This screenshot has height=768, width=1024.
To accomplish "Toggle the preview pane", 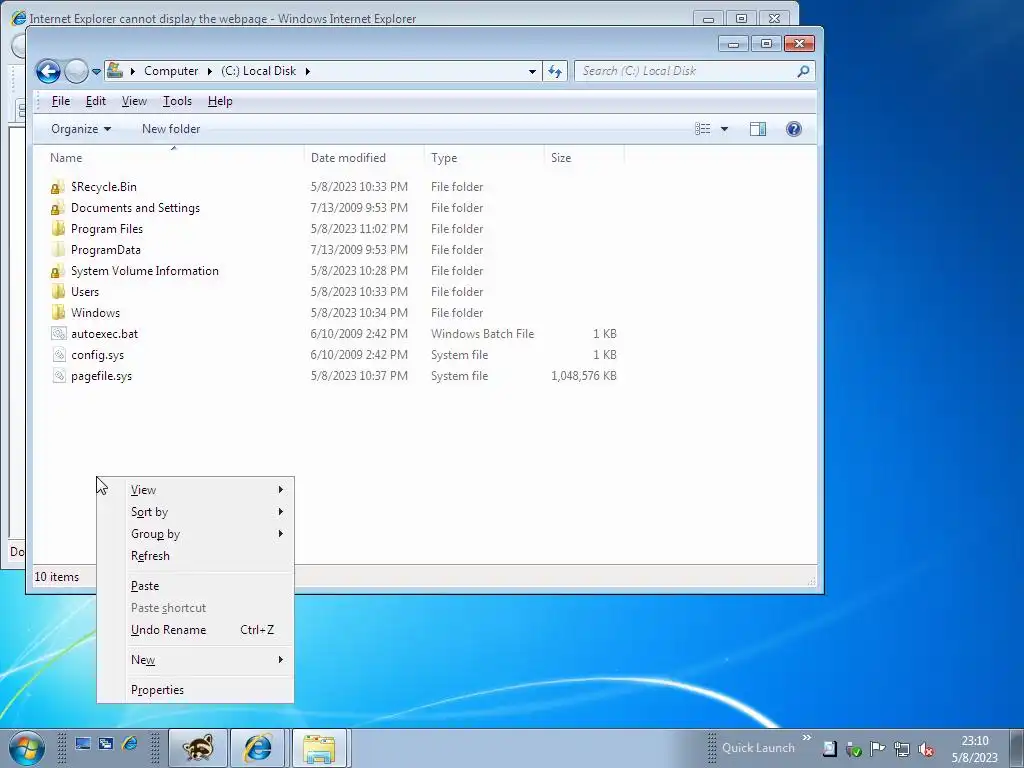I will pyautogui.click(x=758, y=129).
